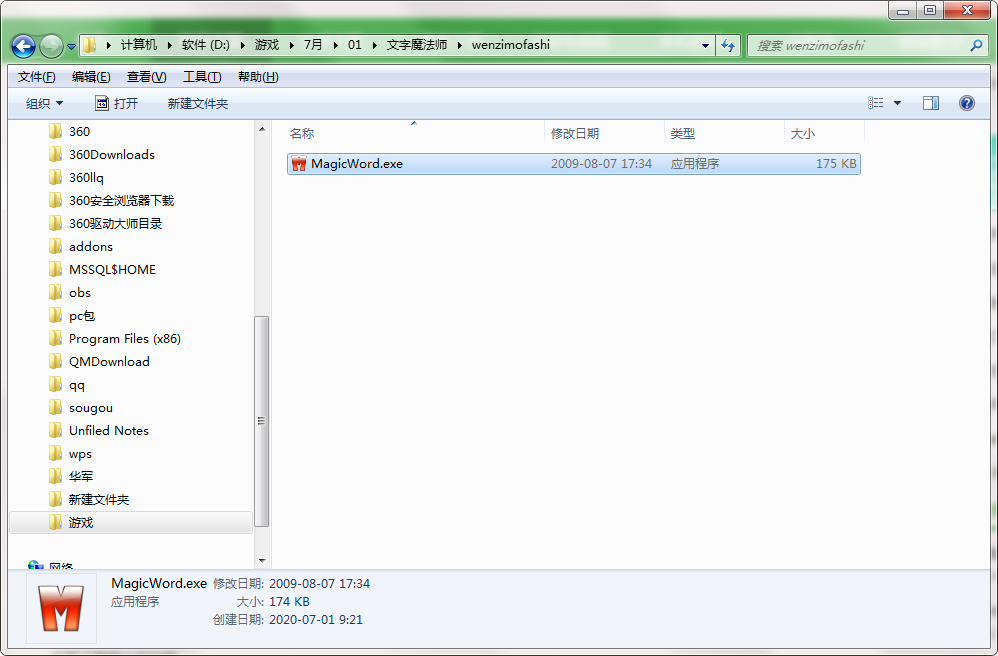Click the folder tree scrollbar thumb
Viewport: 998px width, 656px height.
262,421
